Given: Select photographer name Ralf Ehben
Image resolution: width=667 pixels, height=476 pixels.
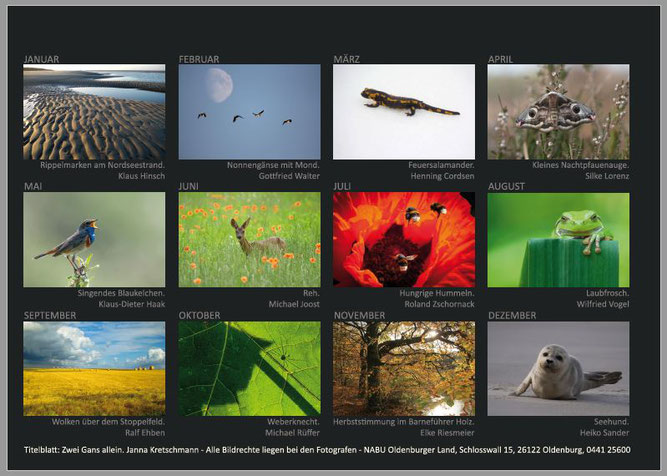Looking at the screenshot, I should [145, 433].
